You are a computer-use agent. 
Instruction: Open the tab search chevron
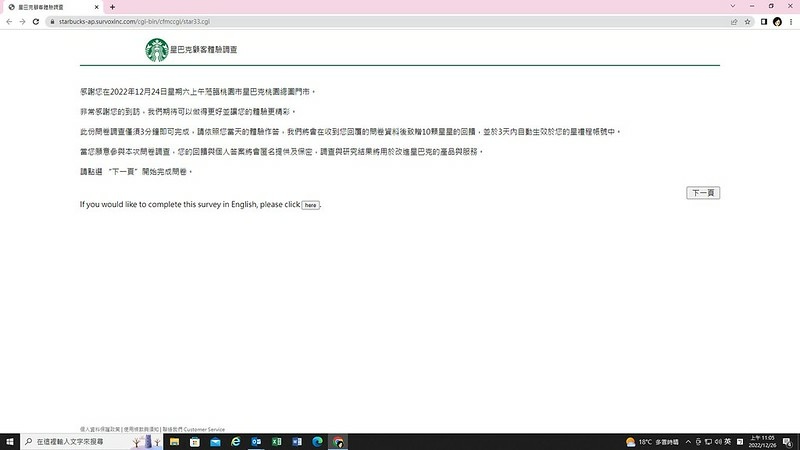(733, 6)
